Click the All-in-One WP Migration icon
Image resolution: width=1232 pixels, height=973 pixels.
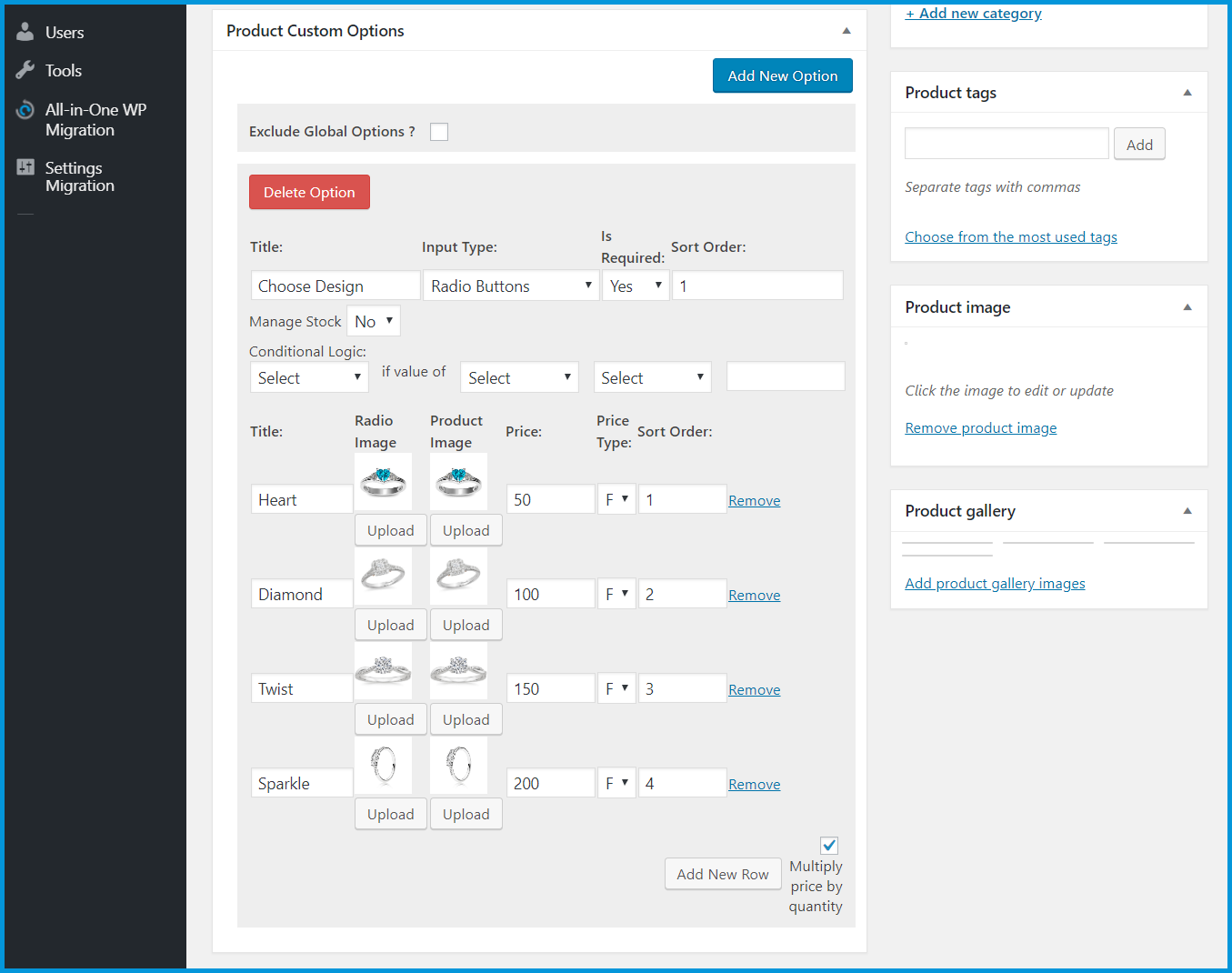point(25,110)
